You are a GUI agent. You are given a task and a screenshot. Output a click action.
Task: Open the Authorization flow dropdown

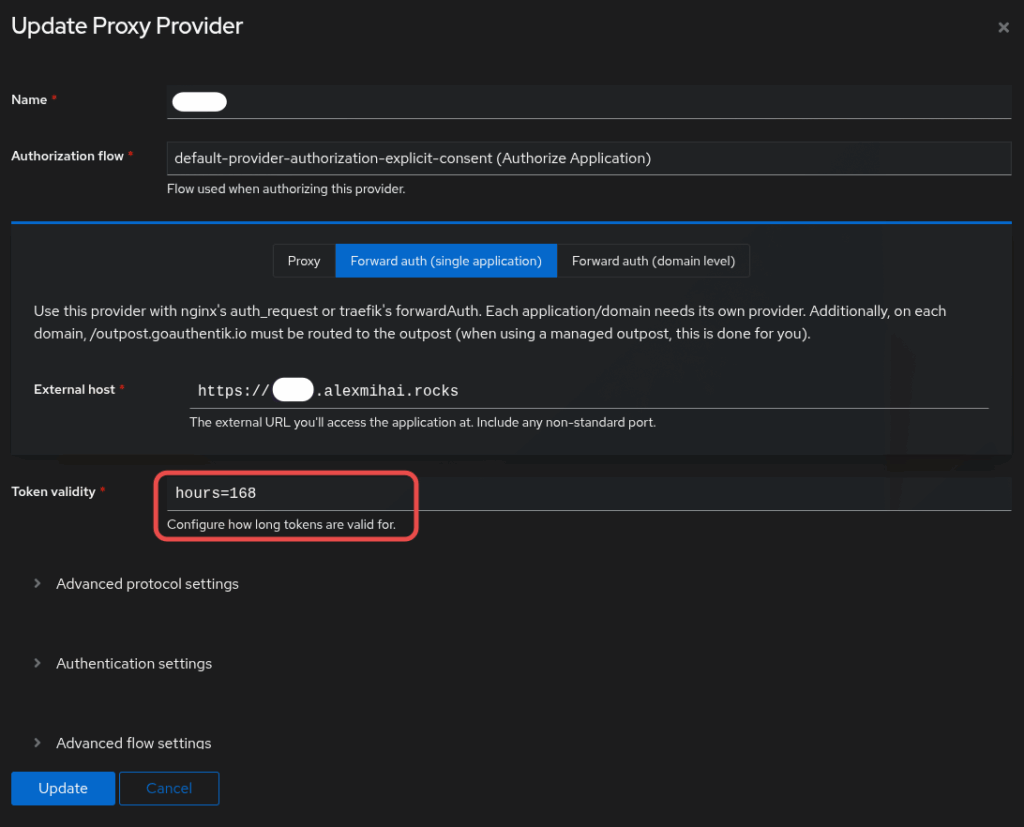coord(590,158)
